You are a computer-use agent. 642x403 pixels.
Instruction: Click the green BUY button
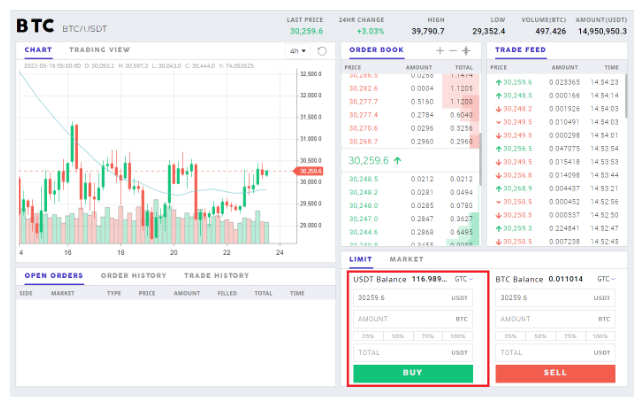pyautogui.click(x=413, y=374)
